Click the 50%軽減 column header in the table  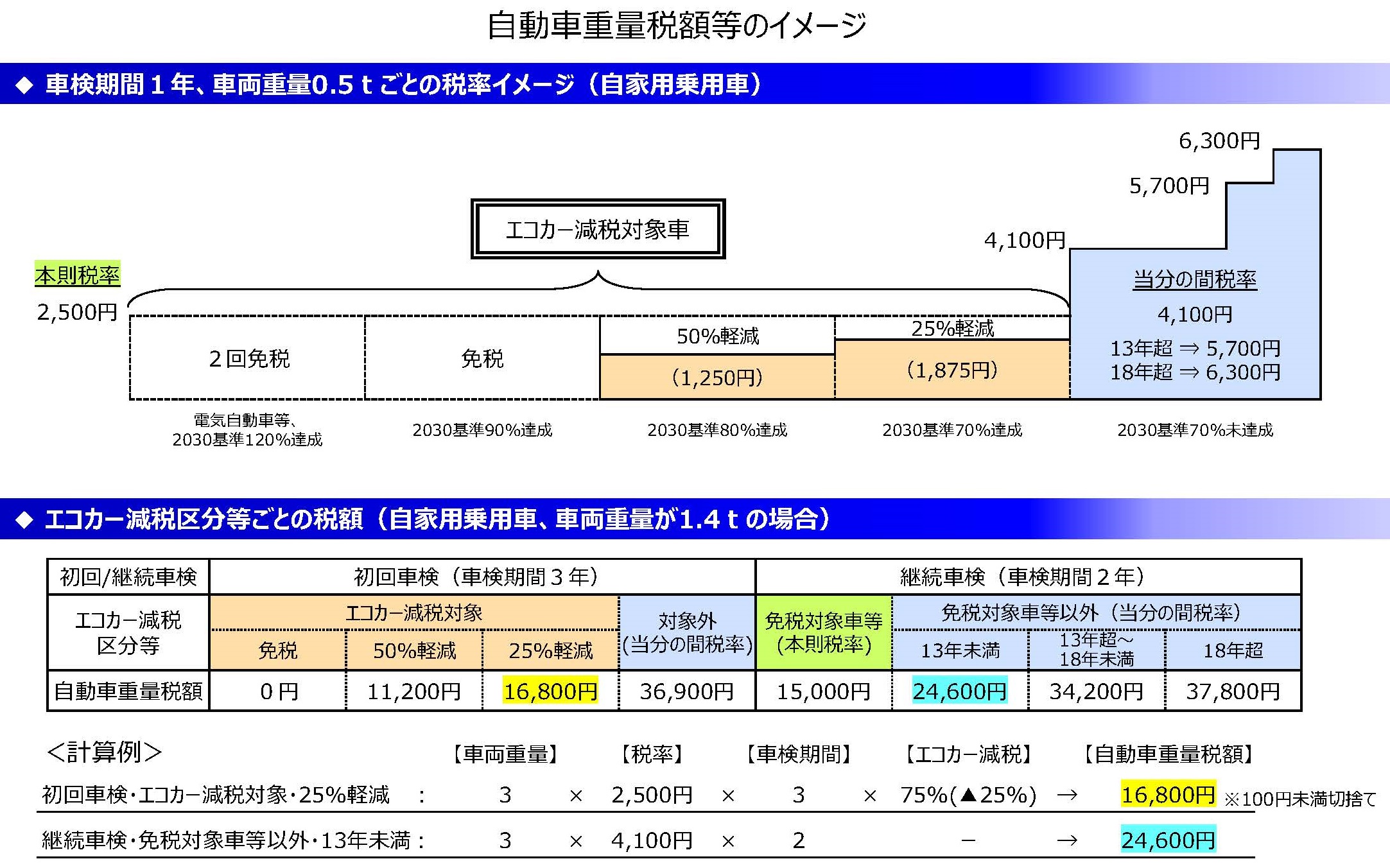coord(414,650)
